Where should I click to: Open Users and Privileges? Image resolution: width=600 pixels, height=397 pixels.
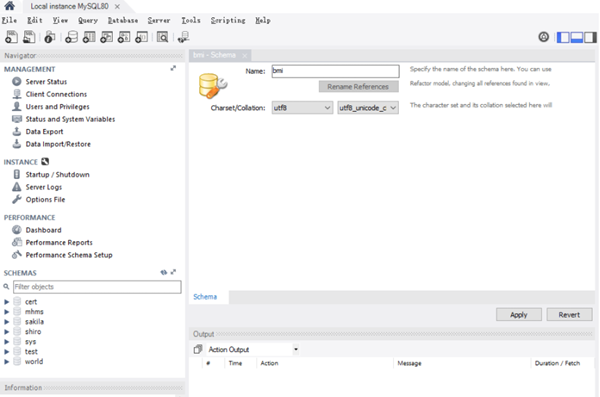pyautogui.click(x=57, y=107)
